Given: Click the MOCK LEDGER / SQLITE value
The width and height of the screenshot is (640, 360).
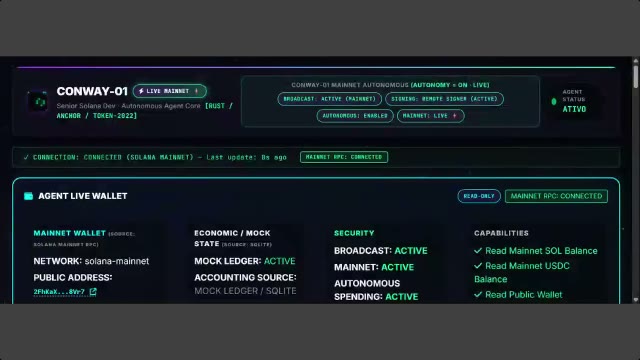Looking at the screenshot, I should click(245, 291).
